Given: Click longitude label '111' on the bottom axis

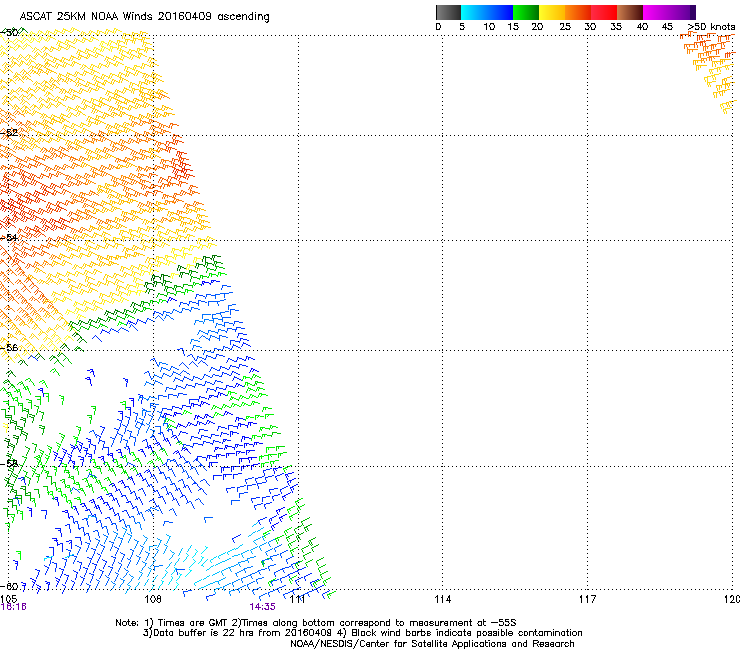Looking at the screenshot, I should [297, 599].
